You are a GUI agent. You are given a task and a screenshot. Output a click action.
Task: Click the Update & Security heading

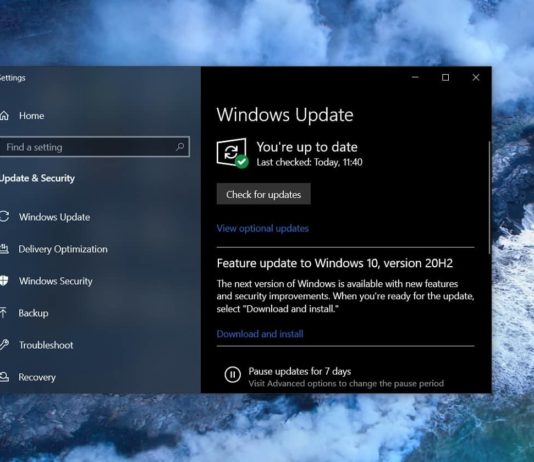(37, 178)
